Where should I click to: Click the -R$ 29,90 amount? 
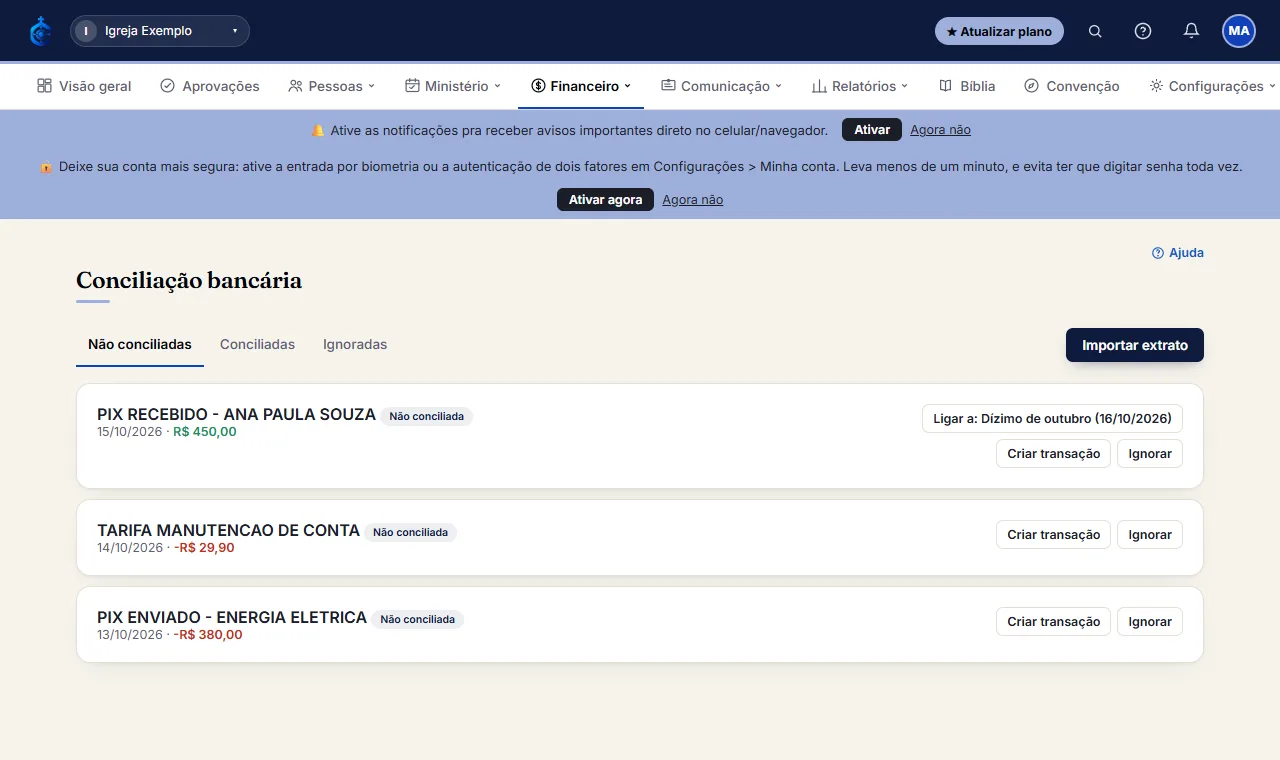[x=204, y=548]
